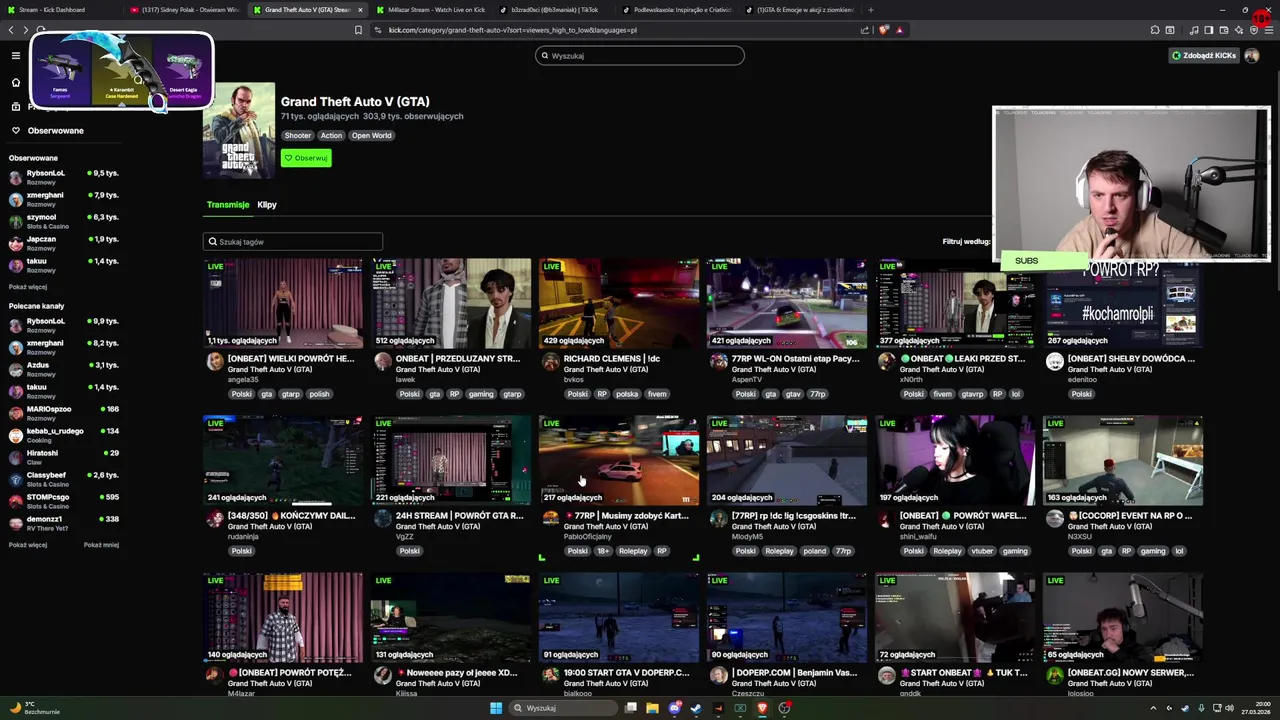Open the Czeszczu DOPERP.COM stream thumbnail

coord(787,617)
